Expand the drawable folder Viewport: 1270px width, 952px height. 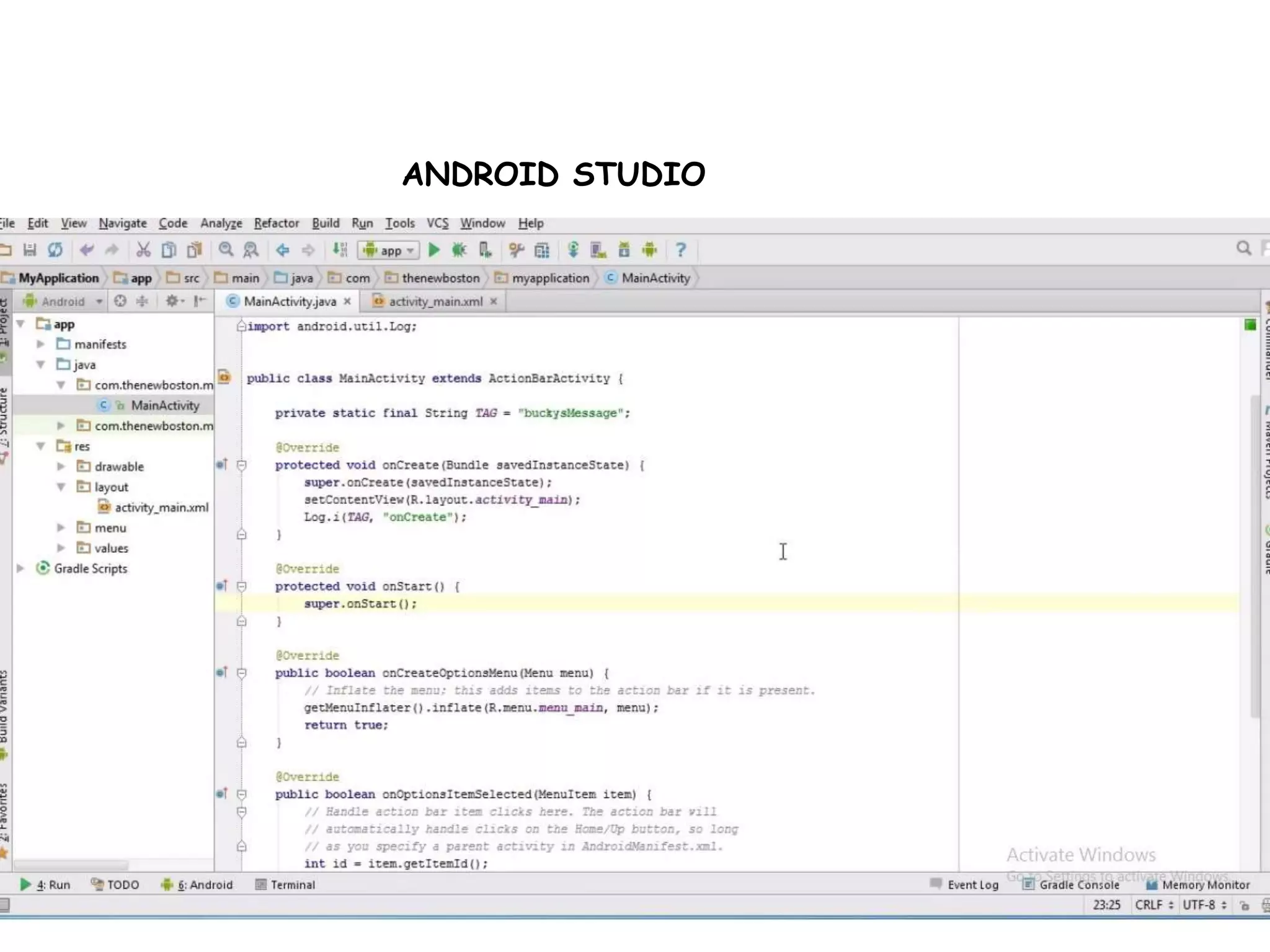pos(61,466)
